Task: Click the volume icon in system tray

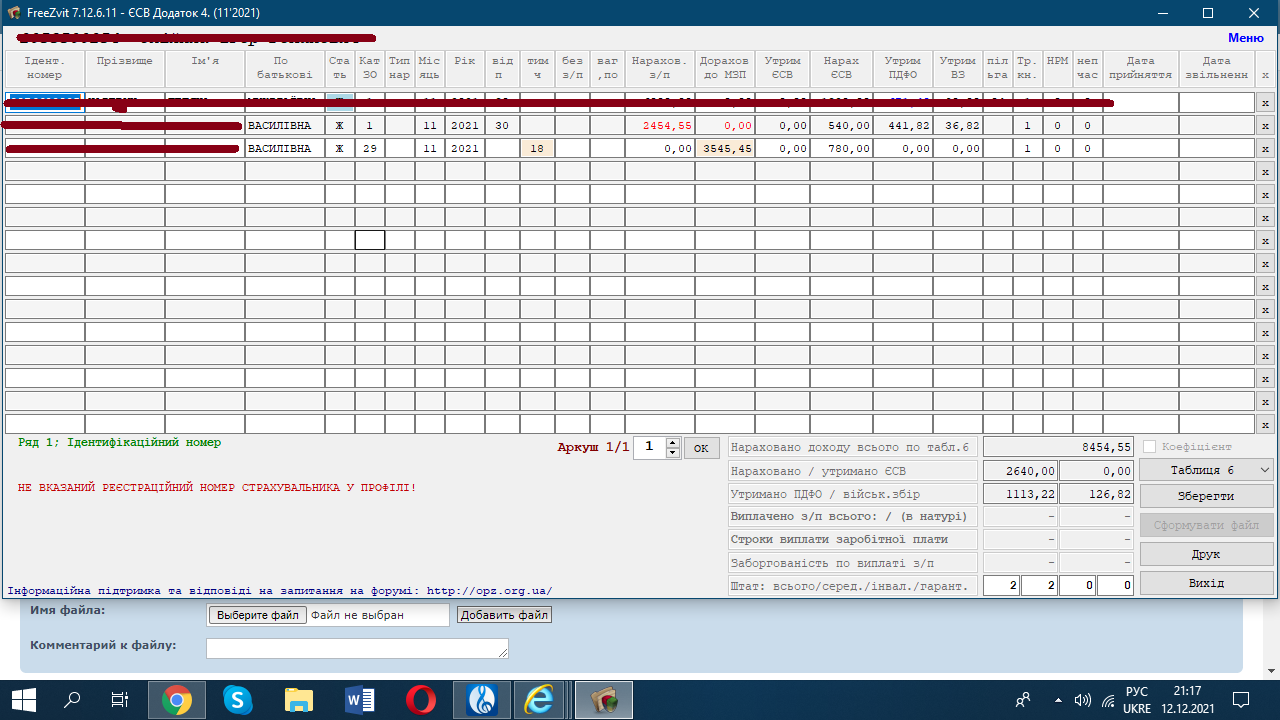Action: click(1082, 700)
